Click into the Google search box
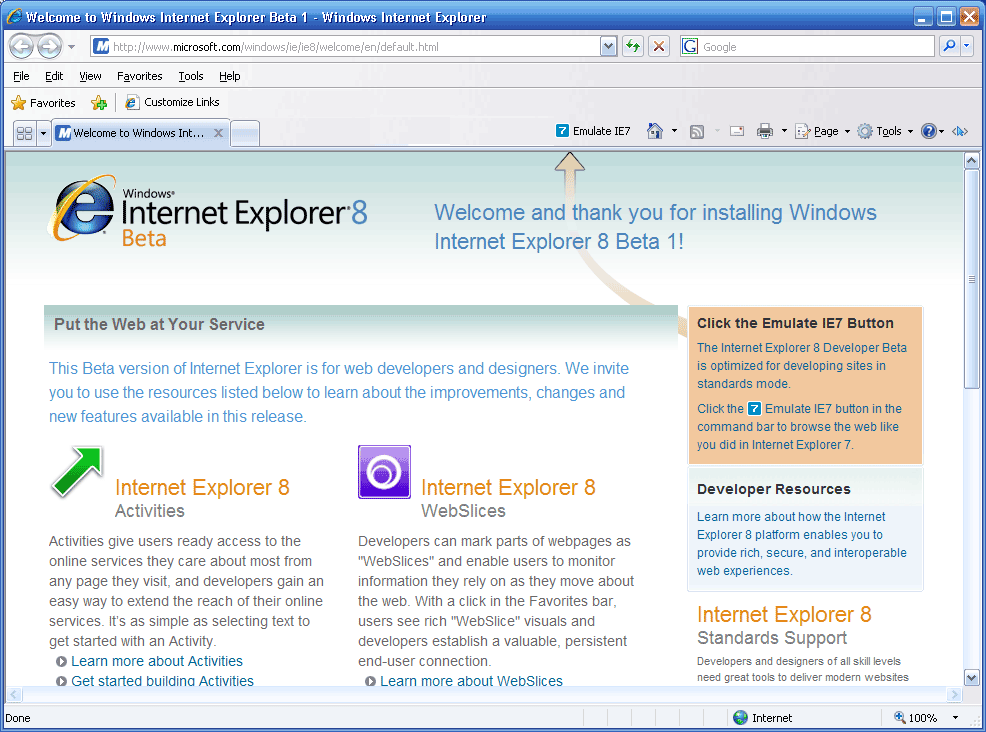This screenshot has height=732, width=986. pyautogui.click(x=816, y=47)
